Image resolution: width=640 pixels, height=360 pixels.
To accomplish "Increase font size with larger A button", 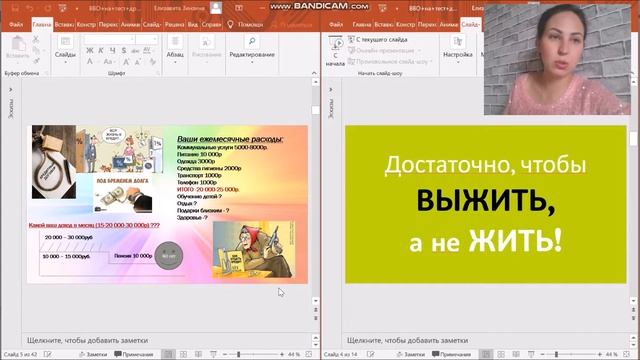I will [x=126, y=62].
